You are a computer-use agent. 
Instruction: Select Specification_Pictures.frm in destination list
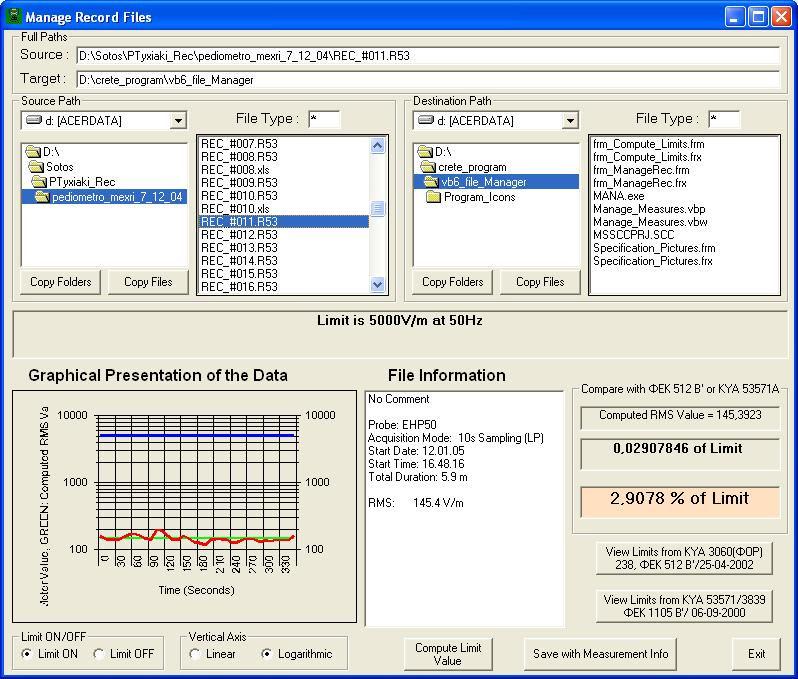tap(654, 248)
